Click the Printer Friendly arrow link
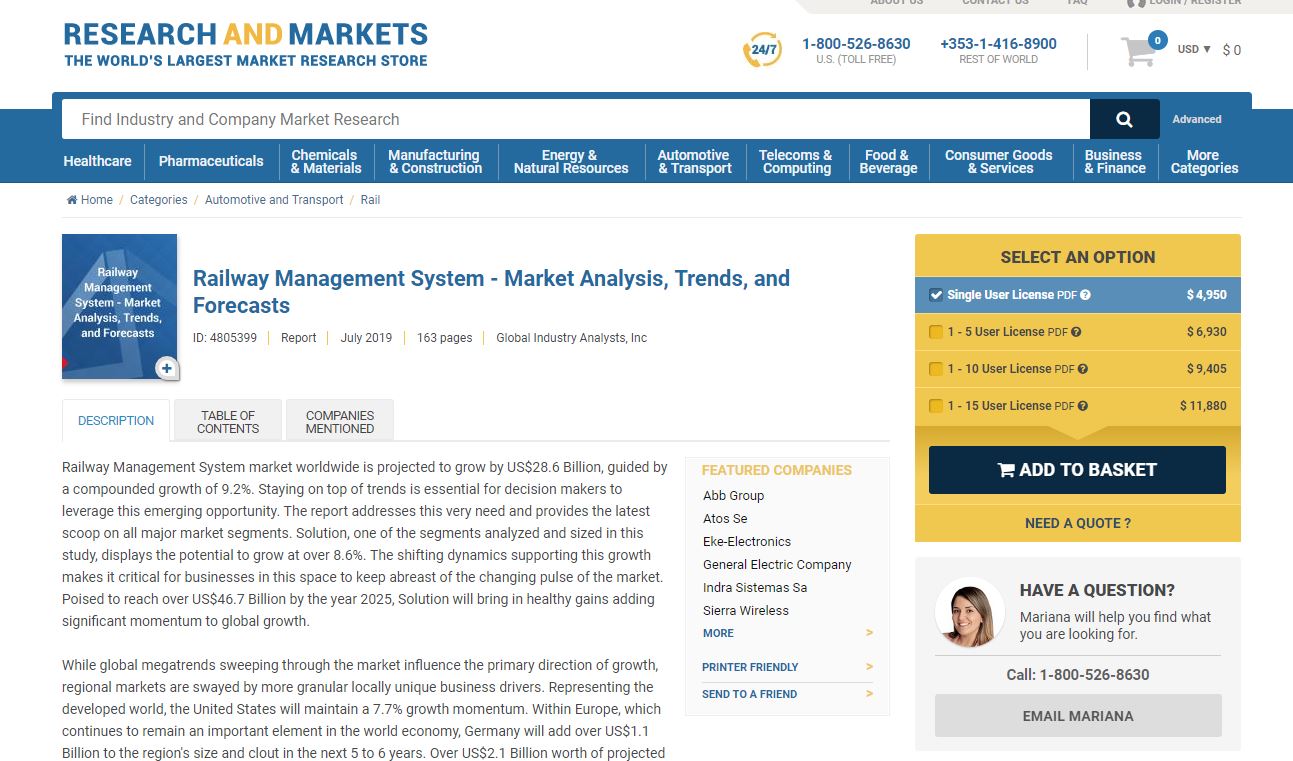Screen dimensions: 1293x761 [869, 667]
